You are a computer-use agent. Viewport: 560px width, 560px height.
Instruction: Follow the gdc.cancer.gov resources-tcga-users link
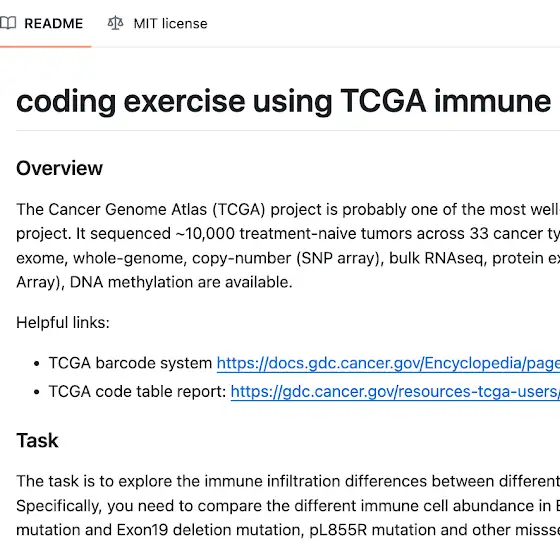(x=395, y=392)
